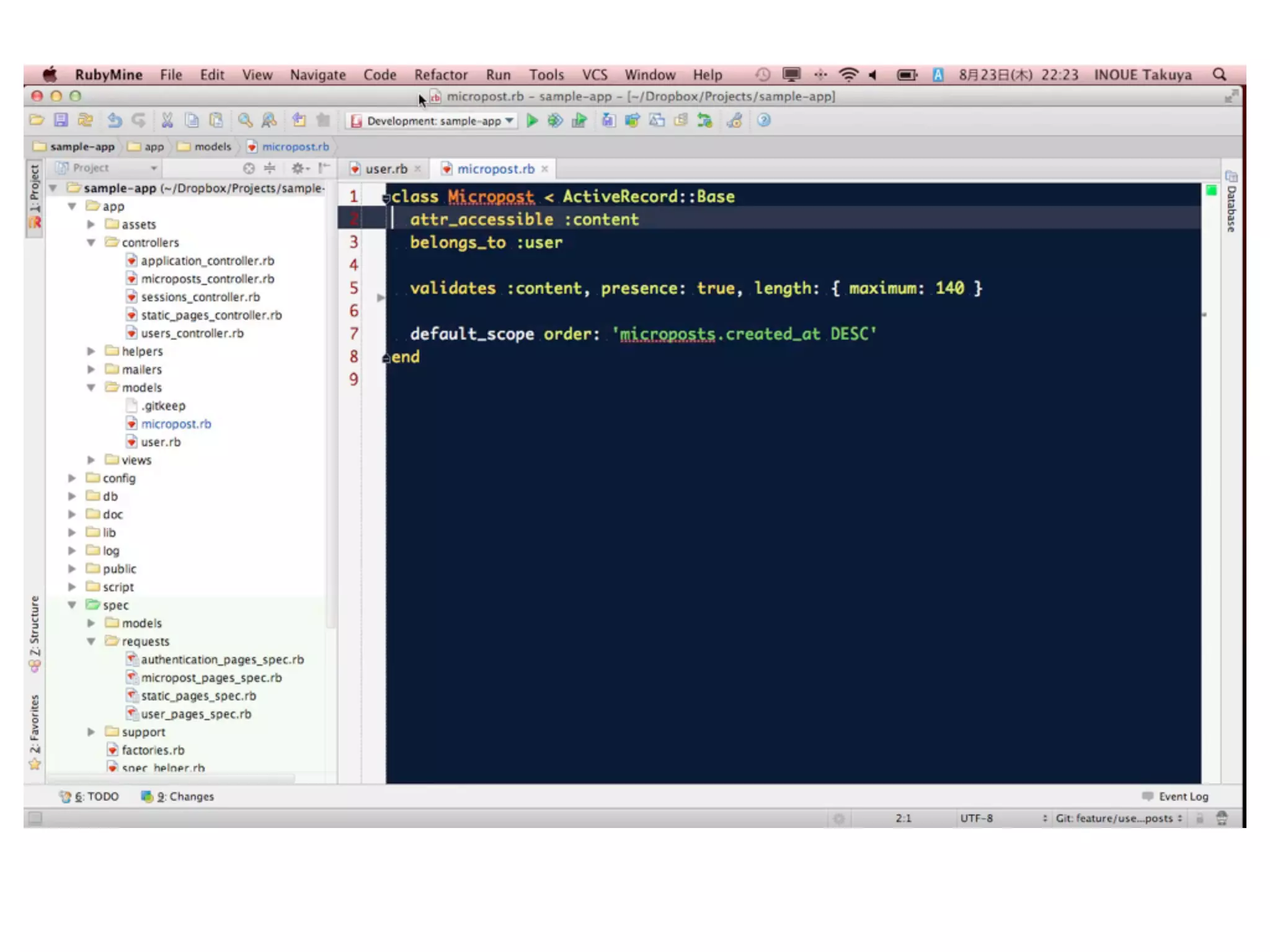Click the Debug icon next to Run
The height and width of the screenshot is (952, 1270).
coord(555,121)
